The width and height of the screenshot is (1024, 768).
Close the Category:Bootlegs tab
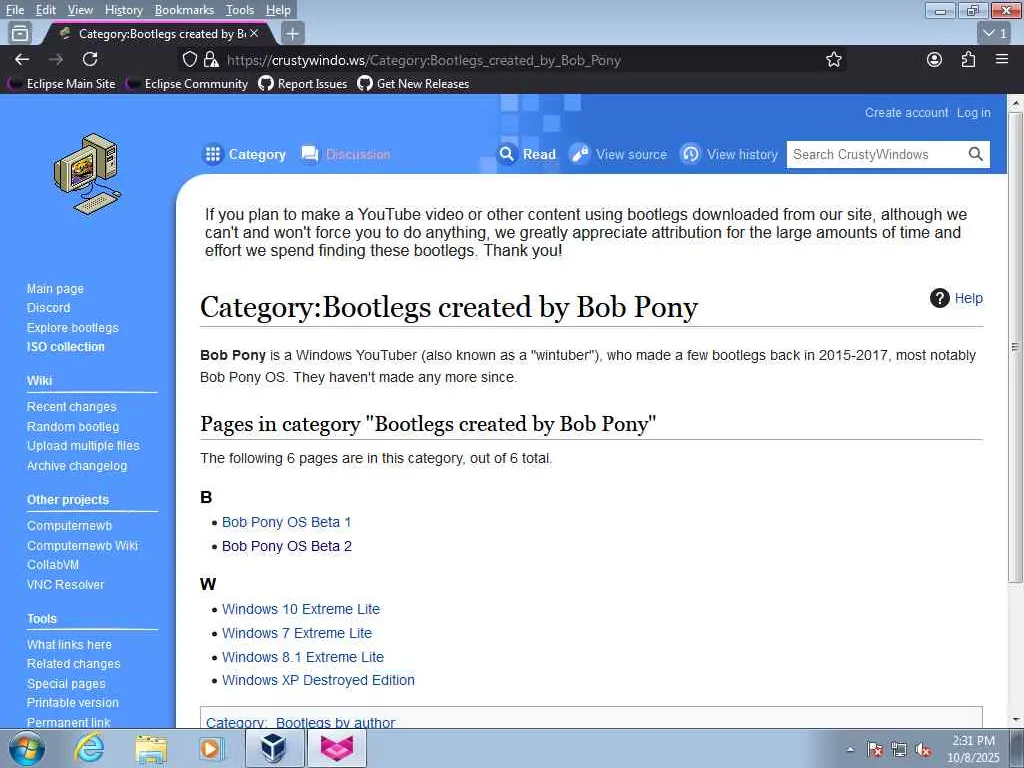pos(254,33)
